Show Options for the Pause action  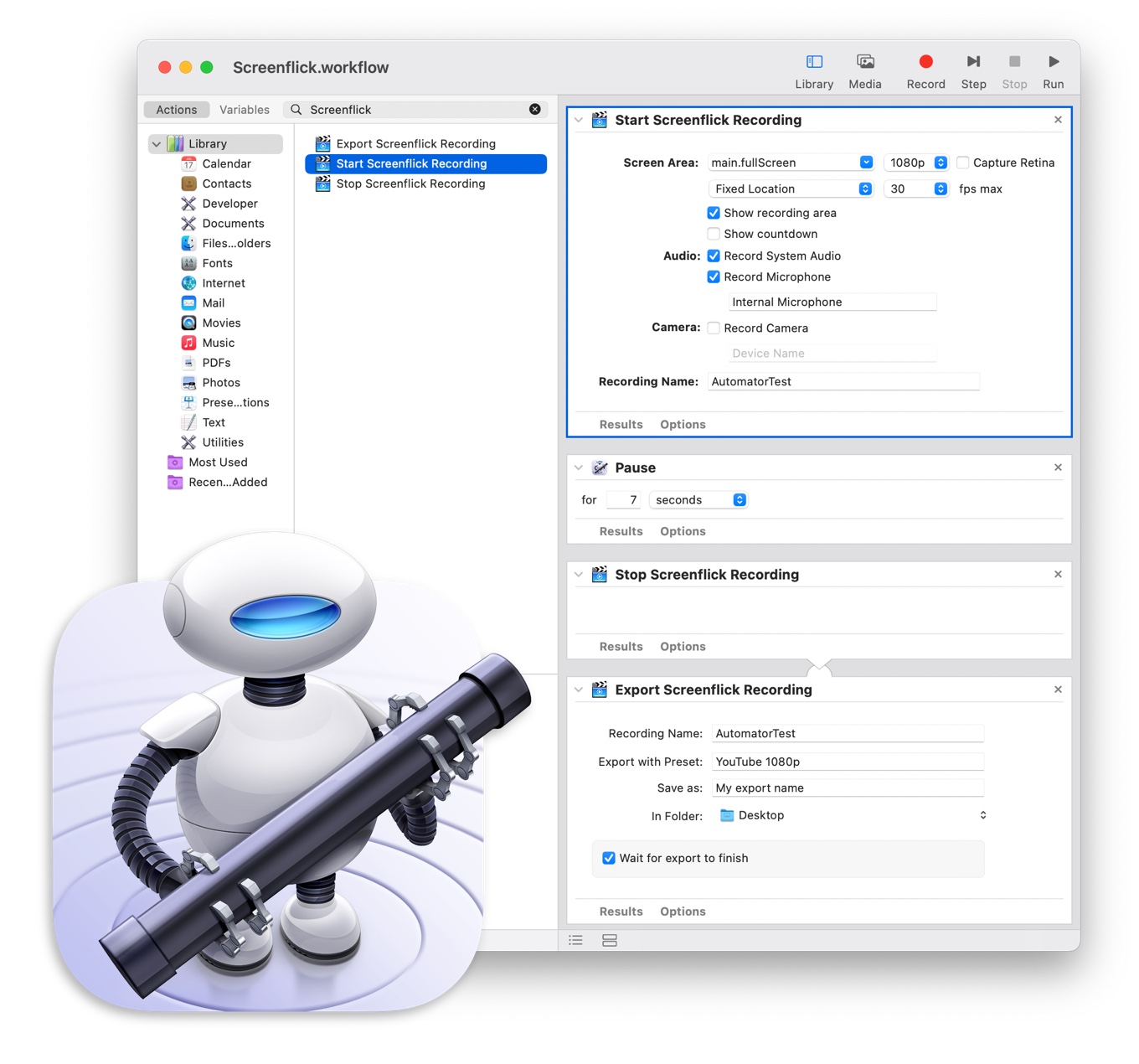pos(683,531)
